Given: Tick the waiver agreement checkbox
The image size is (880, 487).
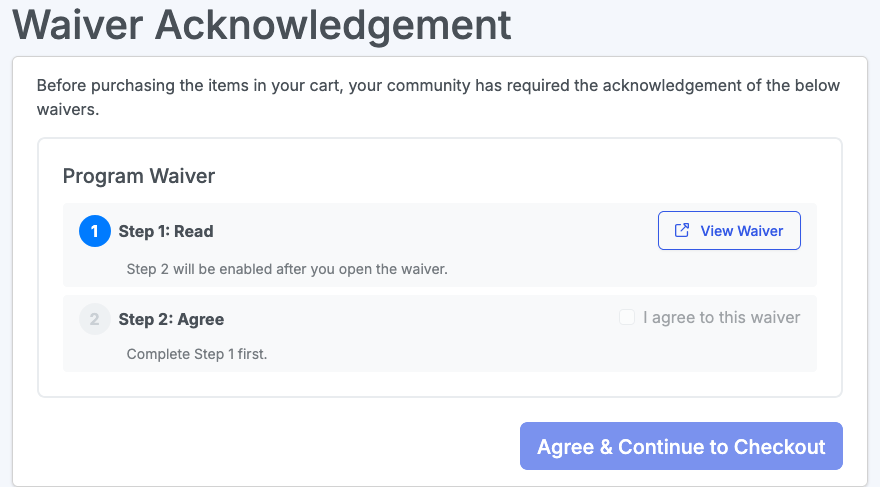Looking at the screenshot, I should coord(627,318).
